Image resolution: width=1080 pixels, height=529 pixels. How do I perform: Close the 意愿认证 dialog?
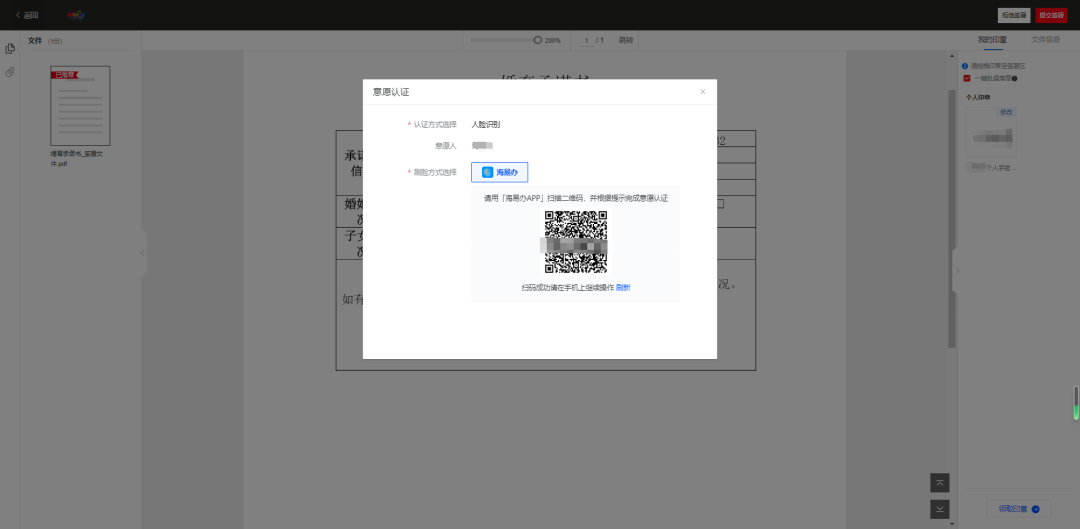[703, 92]
